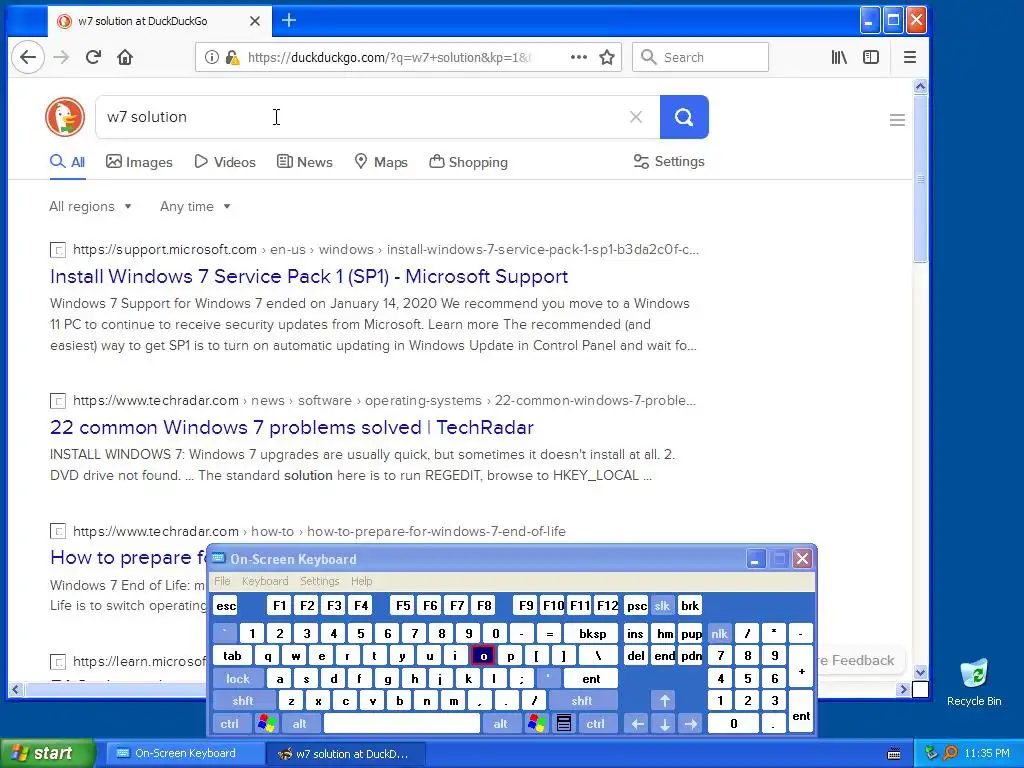The width and height of the screenshot is (1024, 768).
Task: Open the DuckDuckGo side menu
Action: pyautogui.click(x=897, y=120)
